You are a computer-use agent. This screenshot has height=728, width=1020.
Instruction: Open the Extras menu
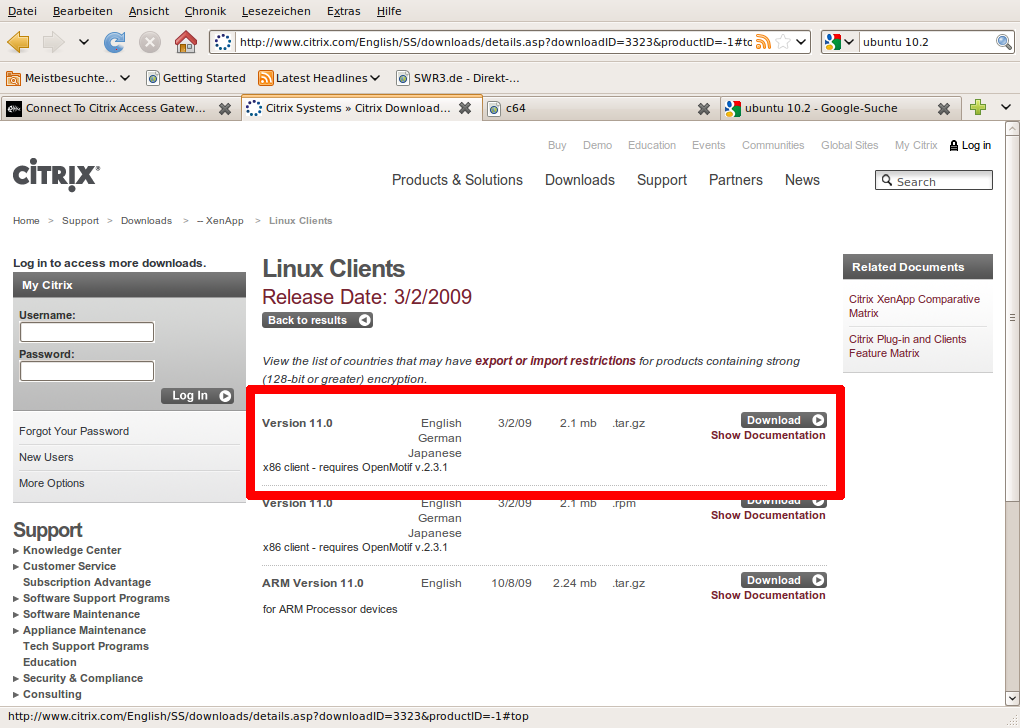click(x=343, y=11)
